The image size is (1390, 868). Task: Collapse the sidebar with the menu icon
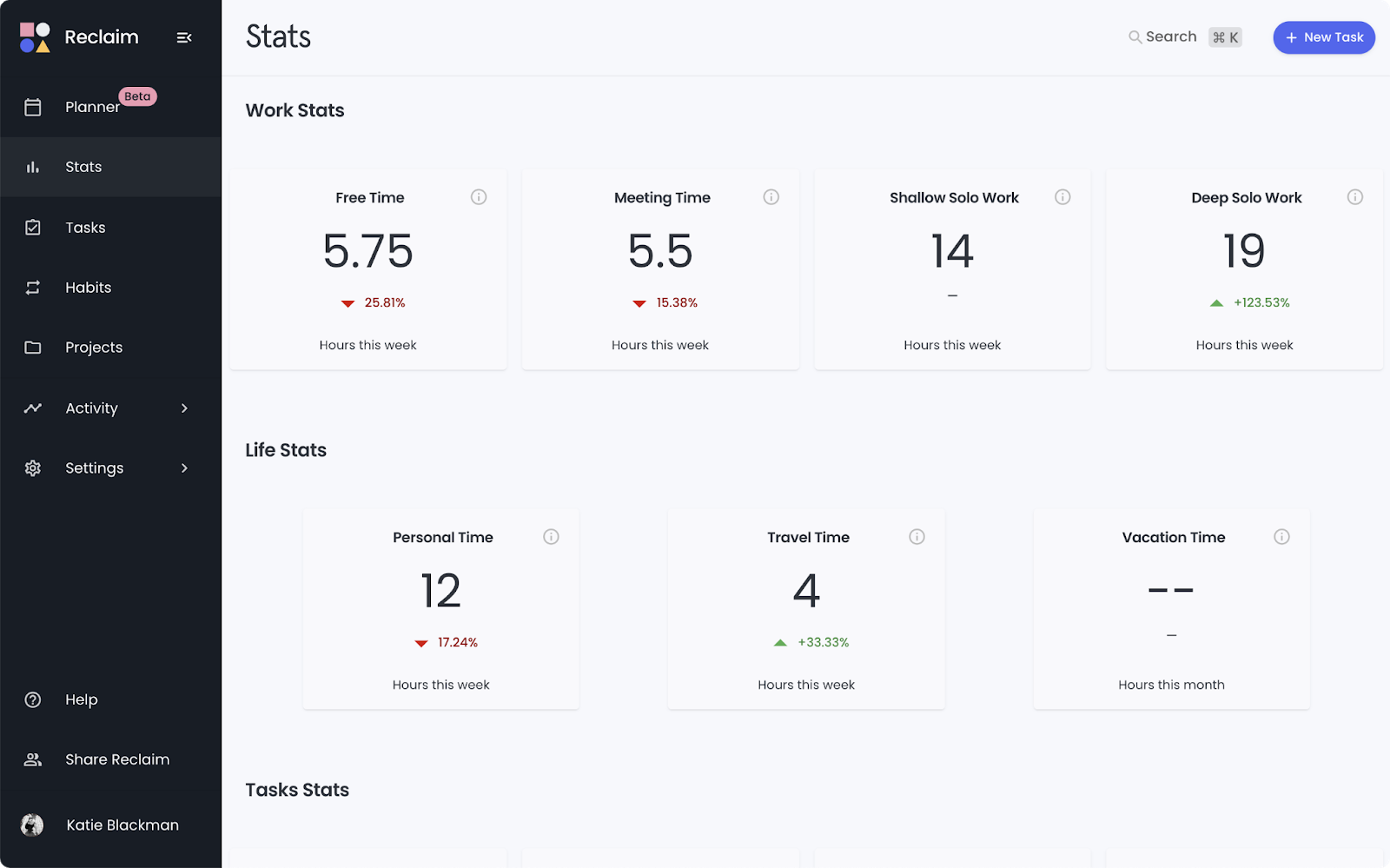[x=184, y=37]
